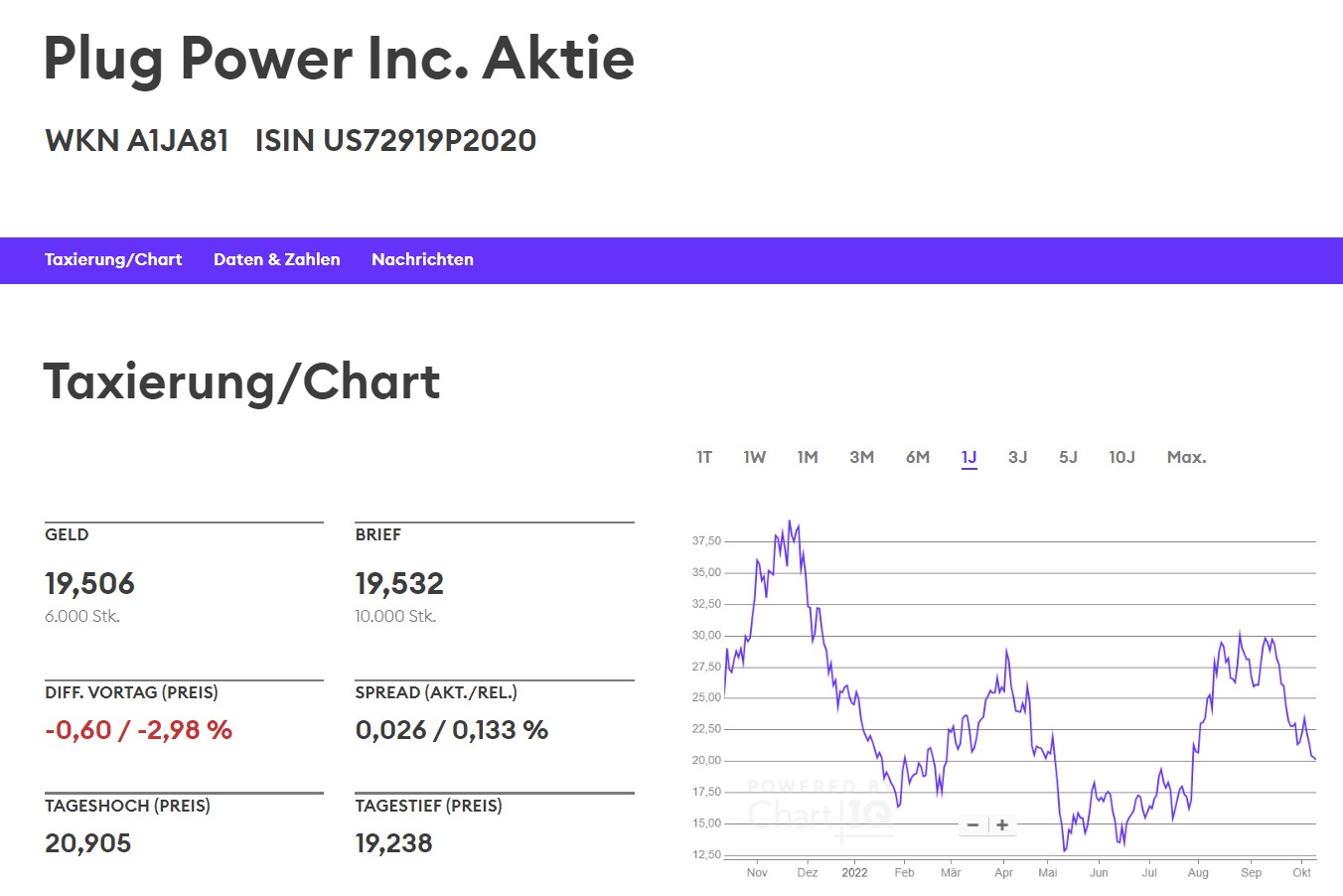This screenshot has height=896, width=1343.
Task: Switch chart to 5J range
Action: (x=1068, y=457)
